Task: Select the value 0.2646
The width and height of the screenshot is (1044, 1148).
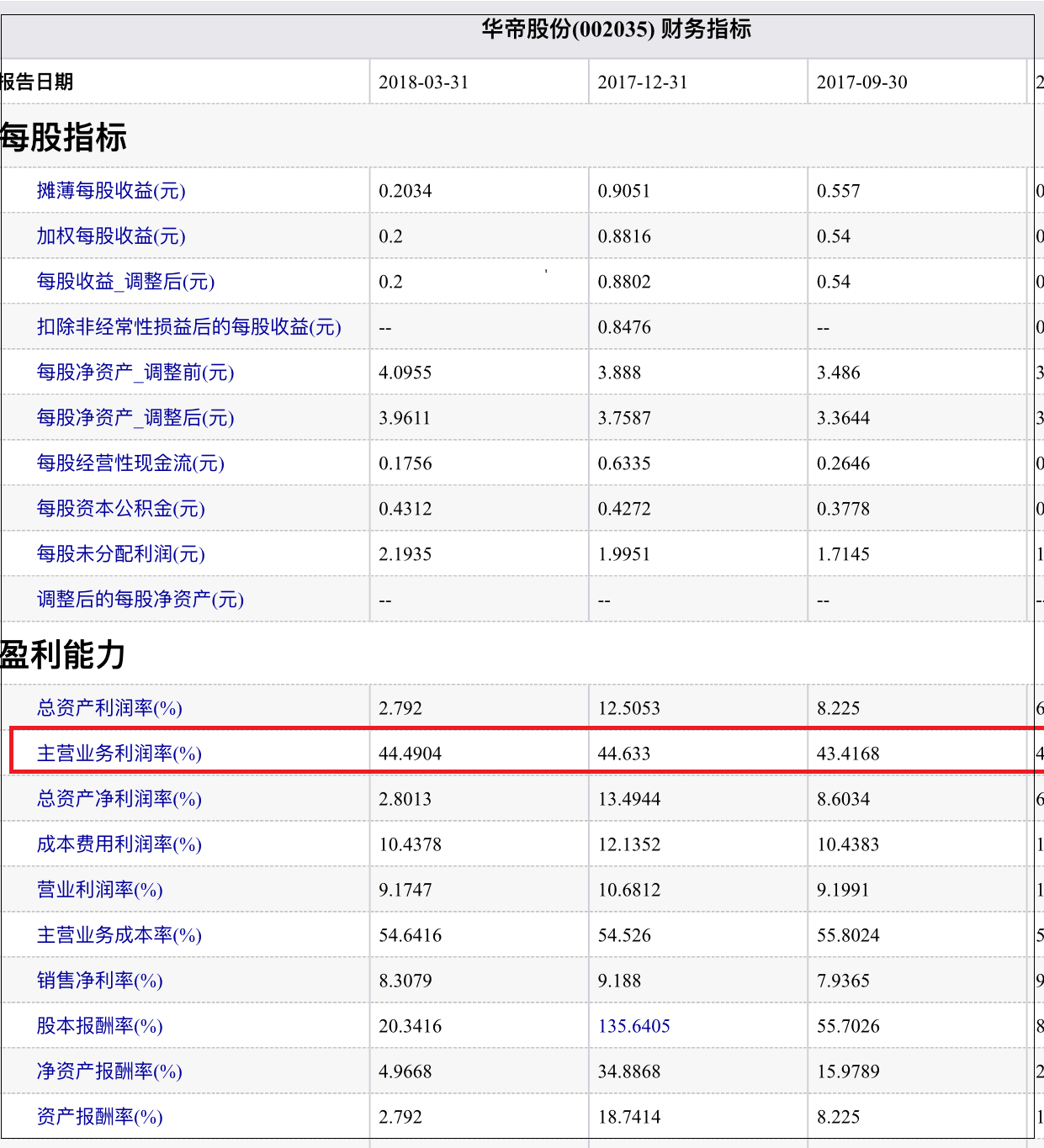Action: pos(844,463)
